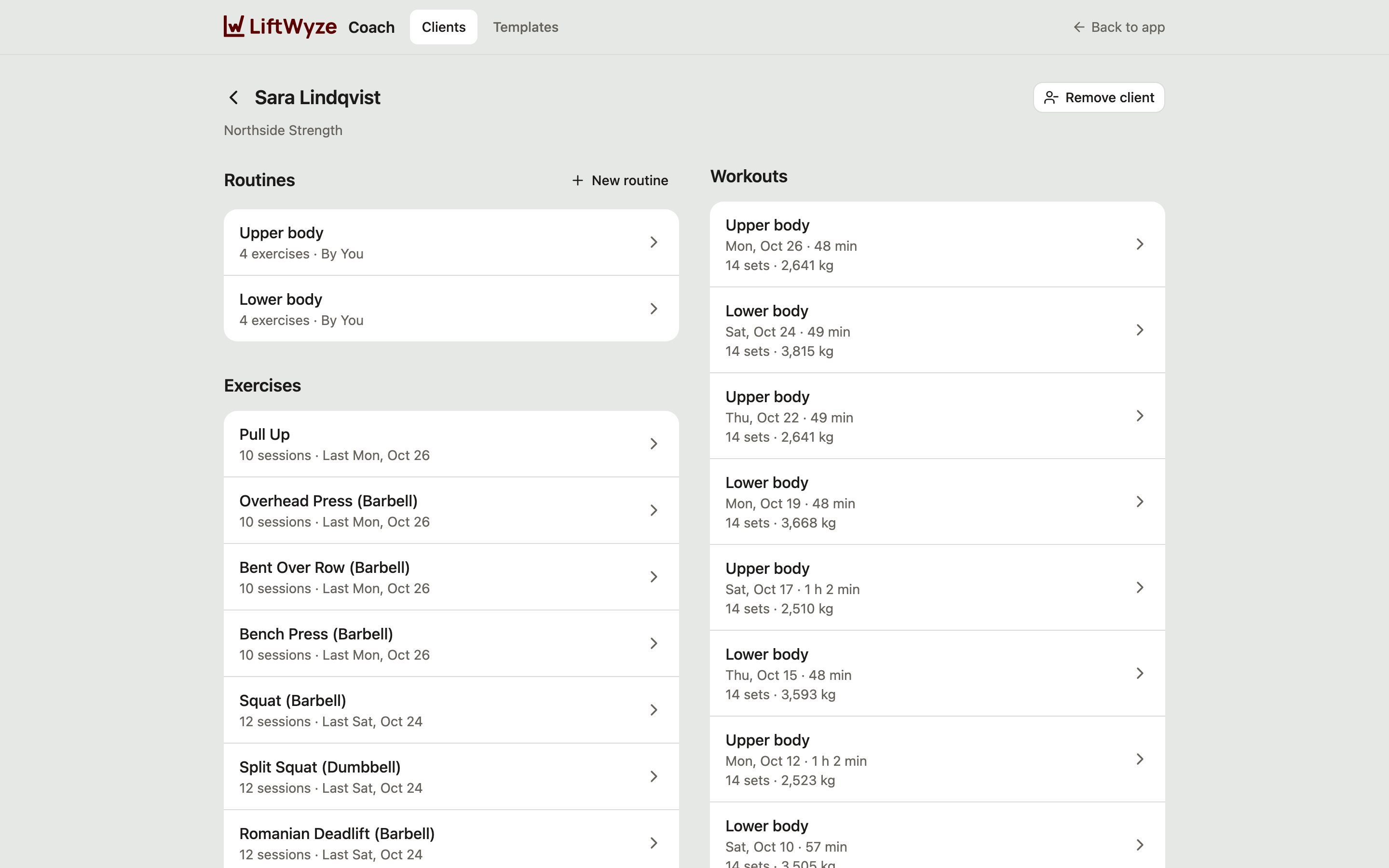
Task: Click the Remove client button
Action: (x=1099, y=97)
